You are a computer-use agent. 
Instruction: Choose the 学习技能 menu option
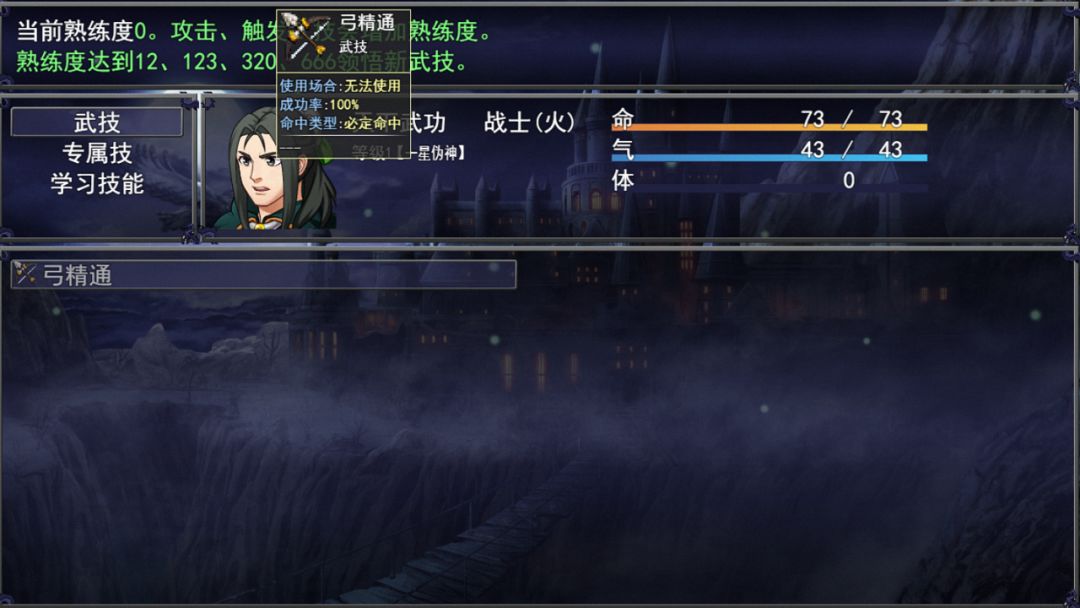(x=96, y=183)
